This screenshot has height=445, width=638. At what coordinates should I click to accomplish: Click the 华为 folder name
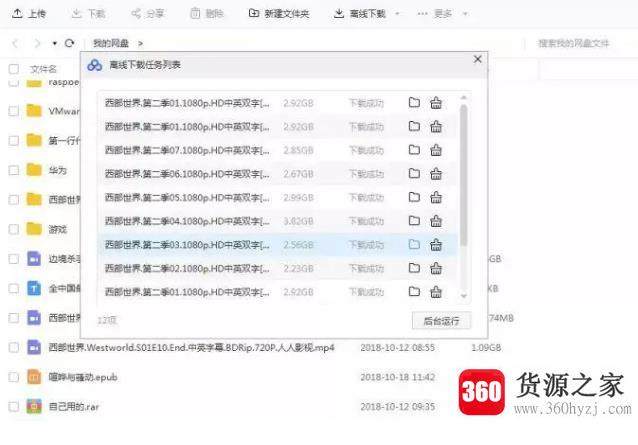point(57,170)
